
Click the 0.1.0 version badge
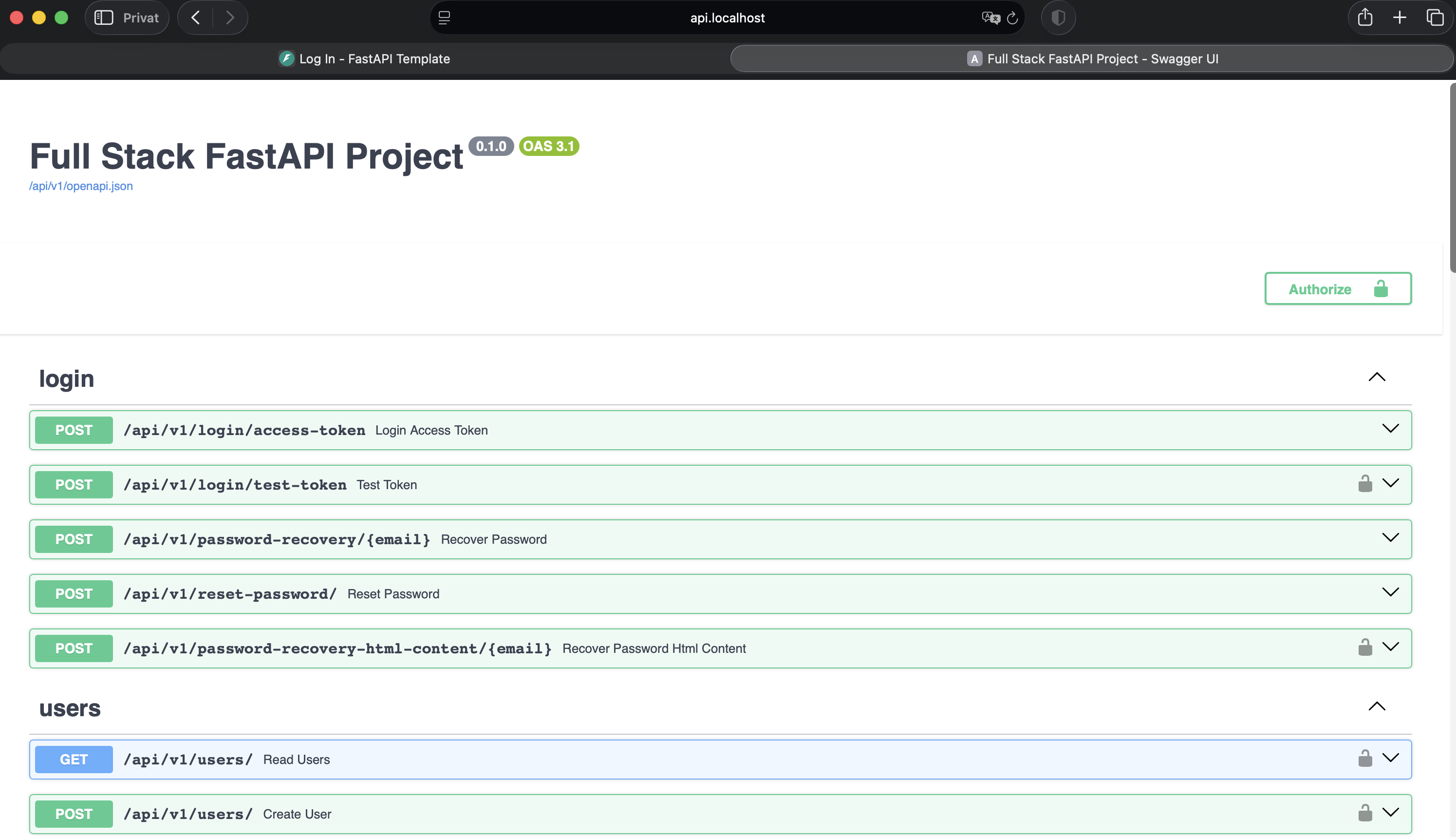[x=491, y=146]
